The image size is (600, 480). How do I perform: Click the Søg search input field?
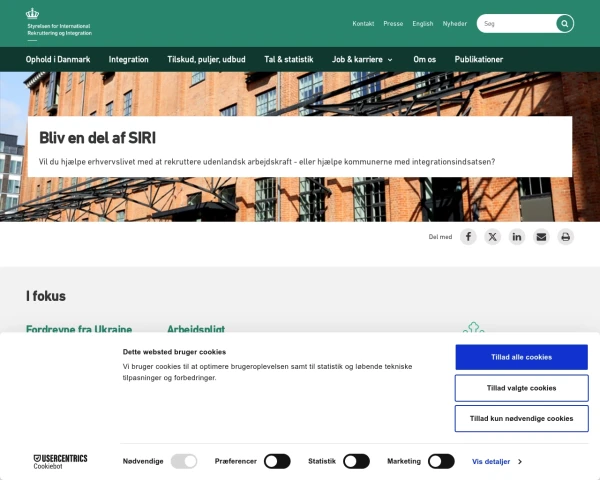(517, 24)
